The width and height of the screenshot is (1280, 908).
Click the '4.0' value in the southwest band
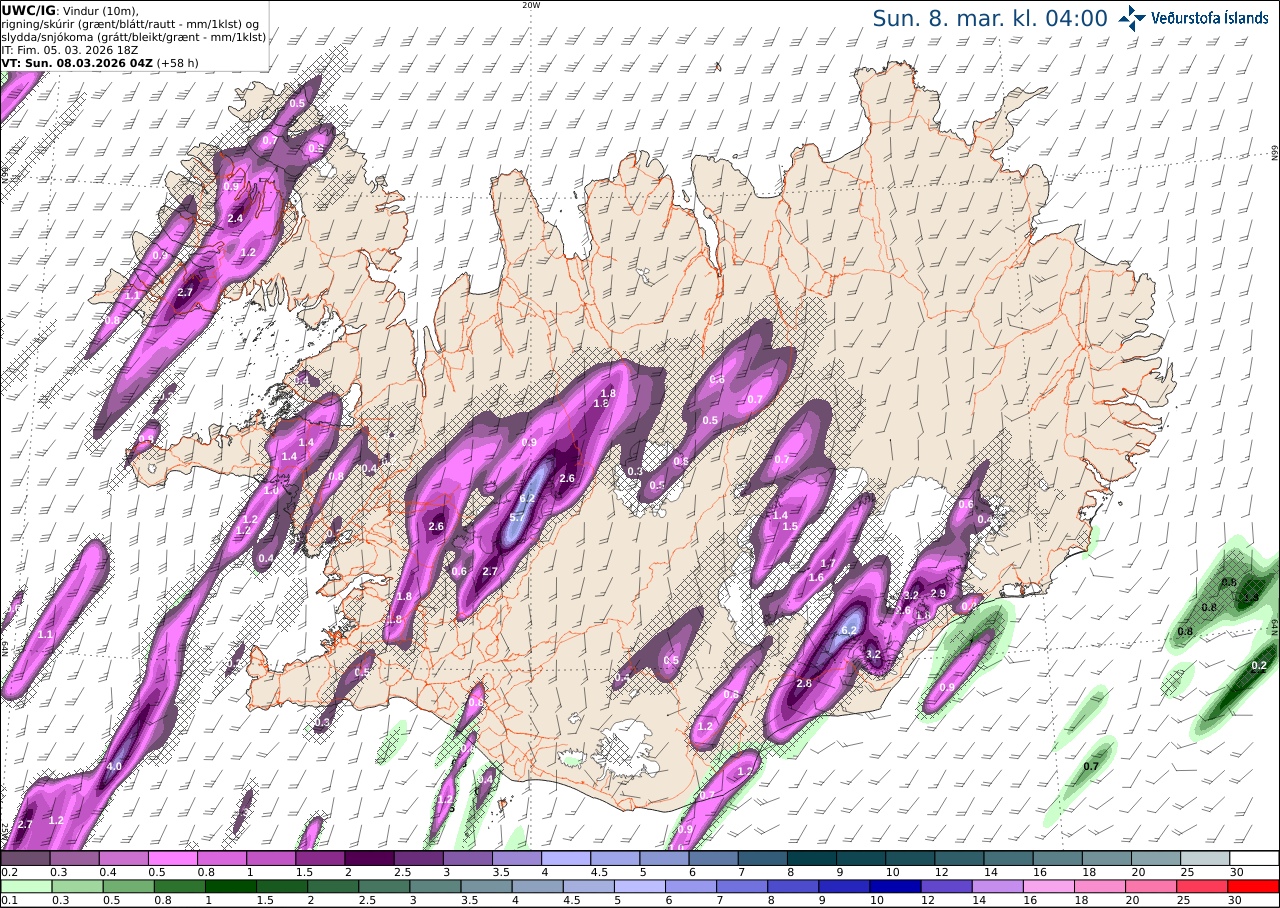click(114, 767)
